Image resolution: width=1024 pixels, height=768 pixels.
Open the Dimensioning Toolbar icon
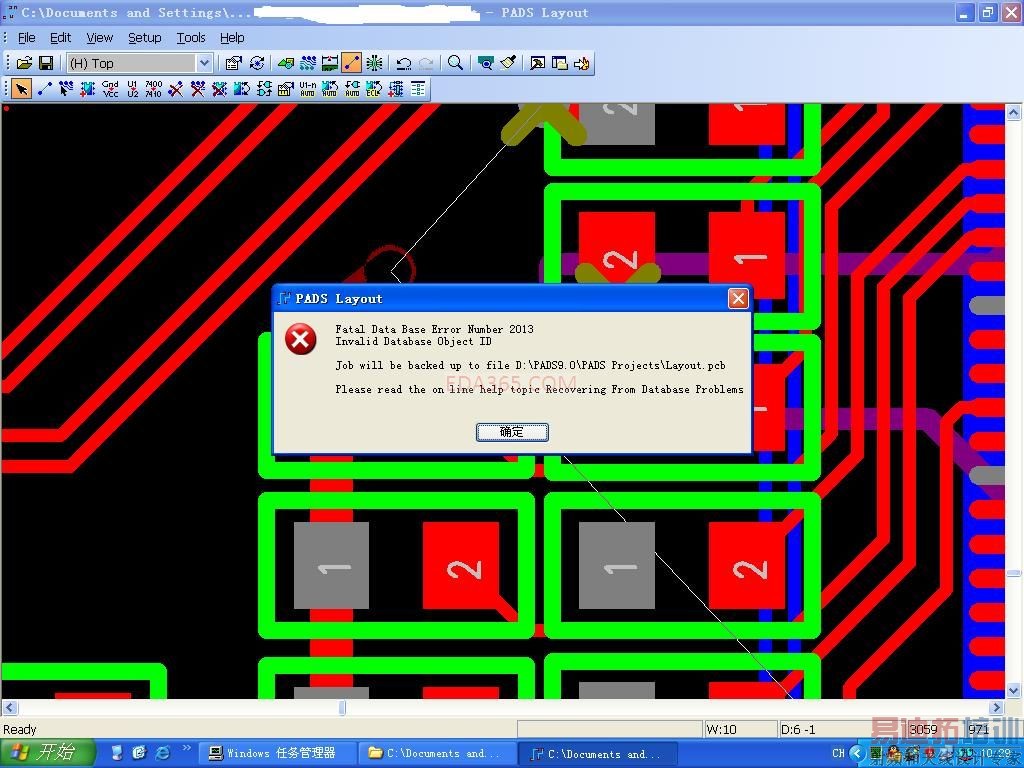330,63
